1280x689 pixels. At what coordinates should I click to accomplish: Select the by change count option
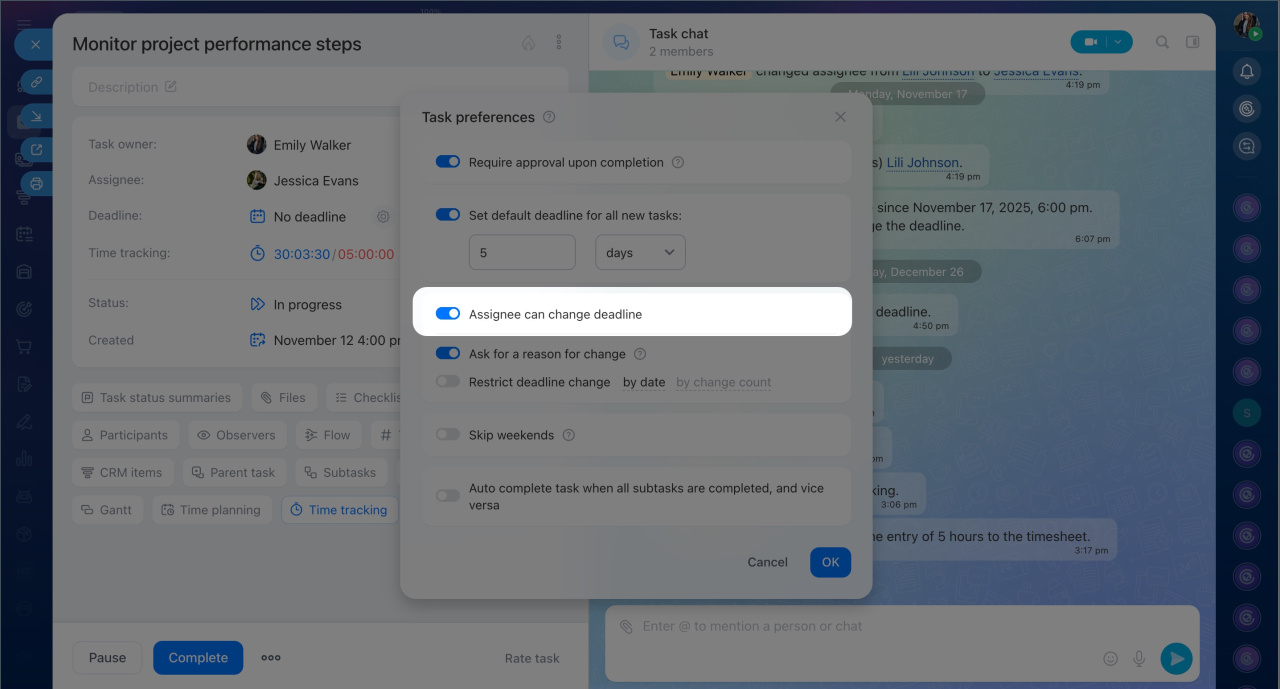coord(723,382)
